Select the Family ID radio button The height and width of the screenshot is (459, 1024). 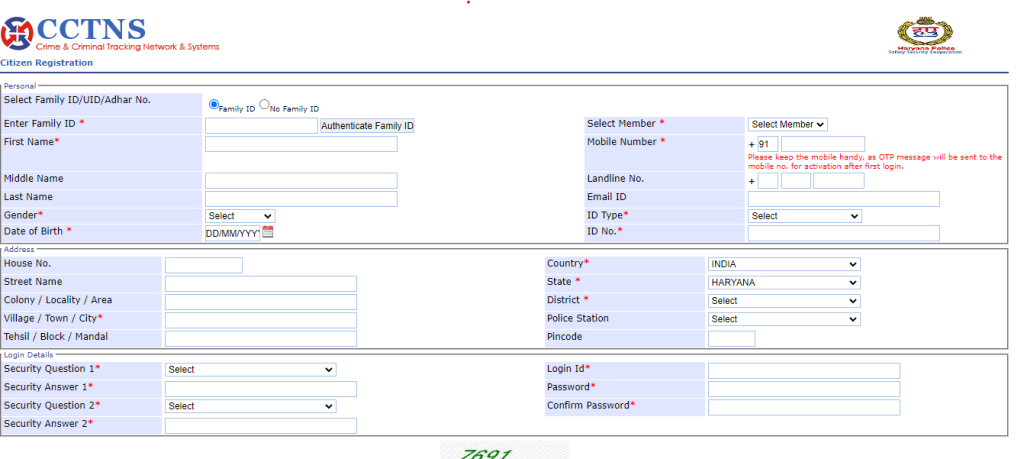pyautogui.click(x=214, y=104)
